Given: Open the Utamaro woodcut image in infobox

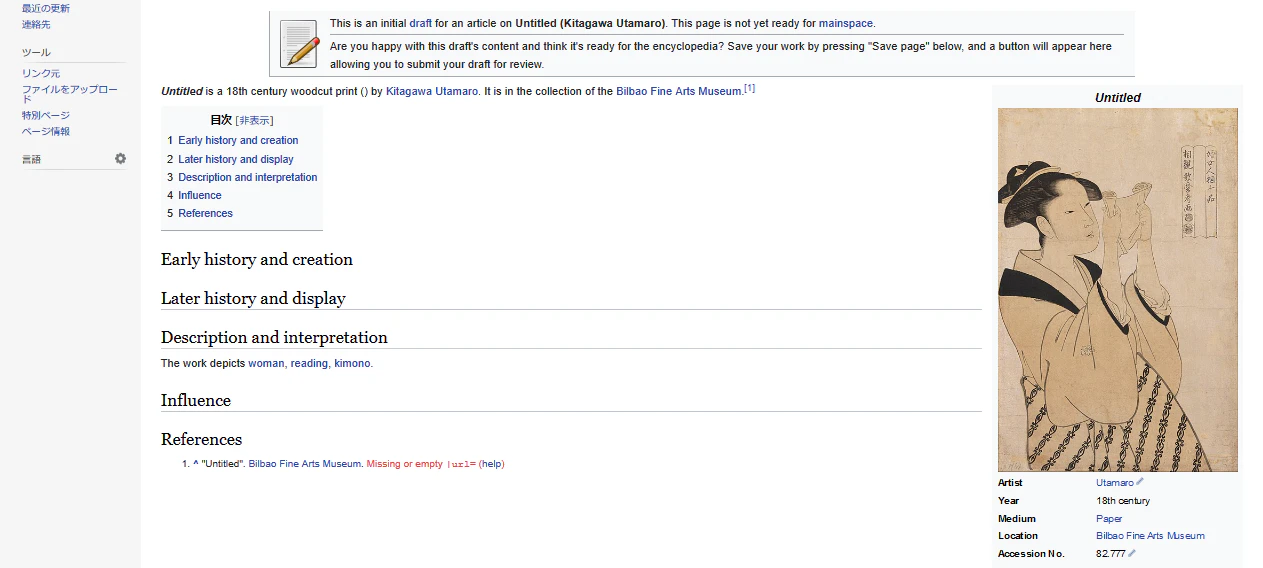Looking at the screenshot, I should [1117, 290].
